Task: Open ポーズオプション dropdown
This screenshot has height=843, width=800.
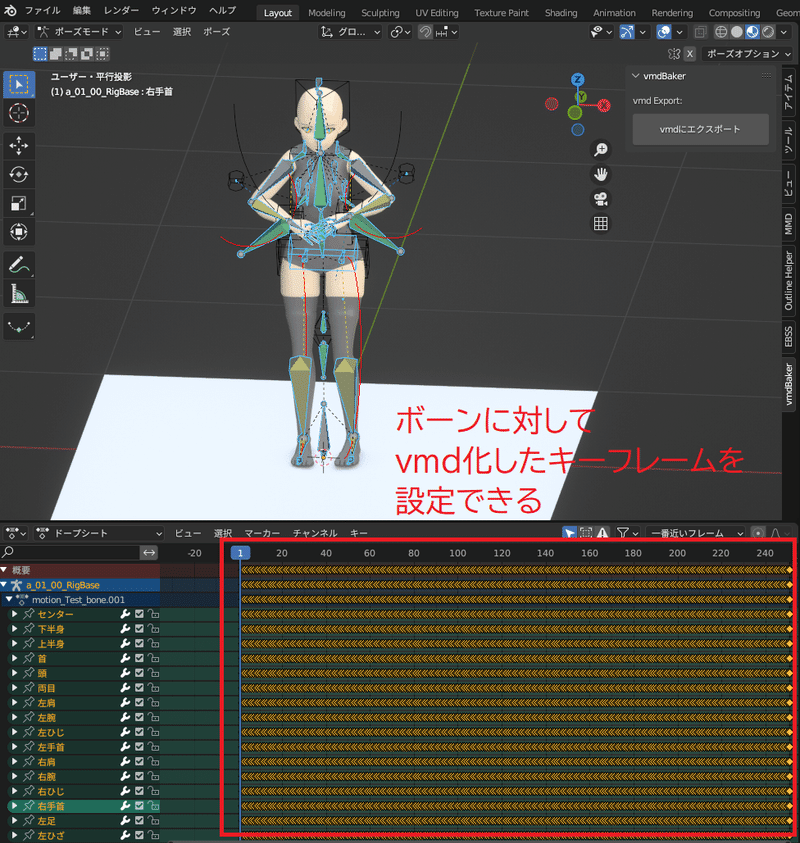Action: [x=748, y=54]
